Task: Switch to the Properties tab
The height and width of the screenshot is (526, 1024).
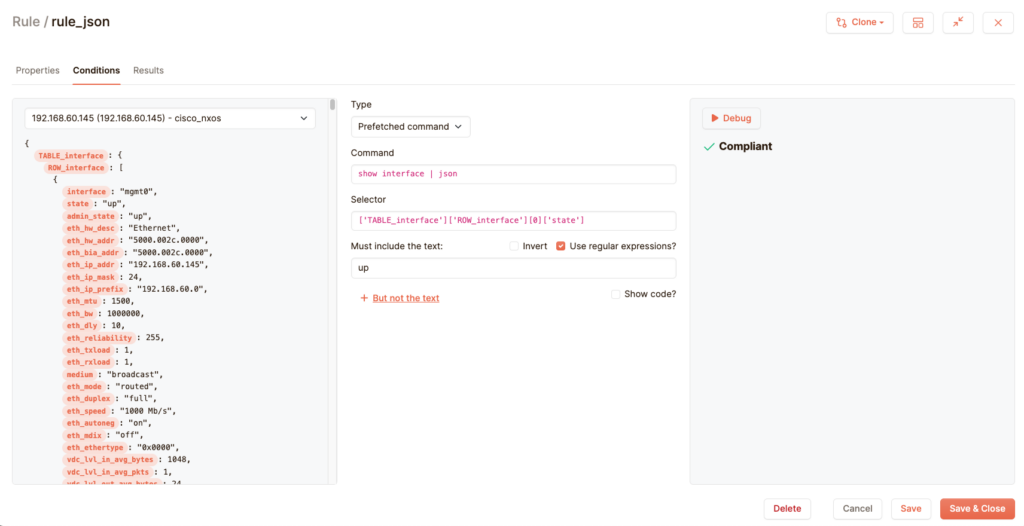Action: click(38, 71)
